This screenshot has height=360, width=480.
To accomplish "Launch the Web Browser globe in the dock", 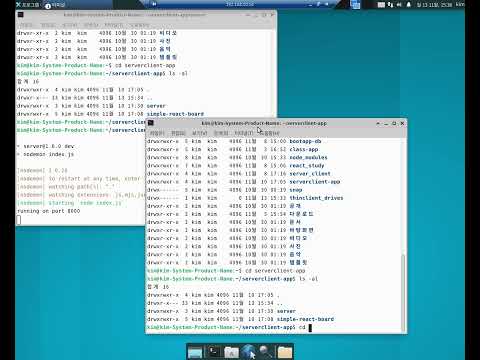I will [249, 352].
